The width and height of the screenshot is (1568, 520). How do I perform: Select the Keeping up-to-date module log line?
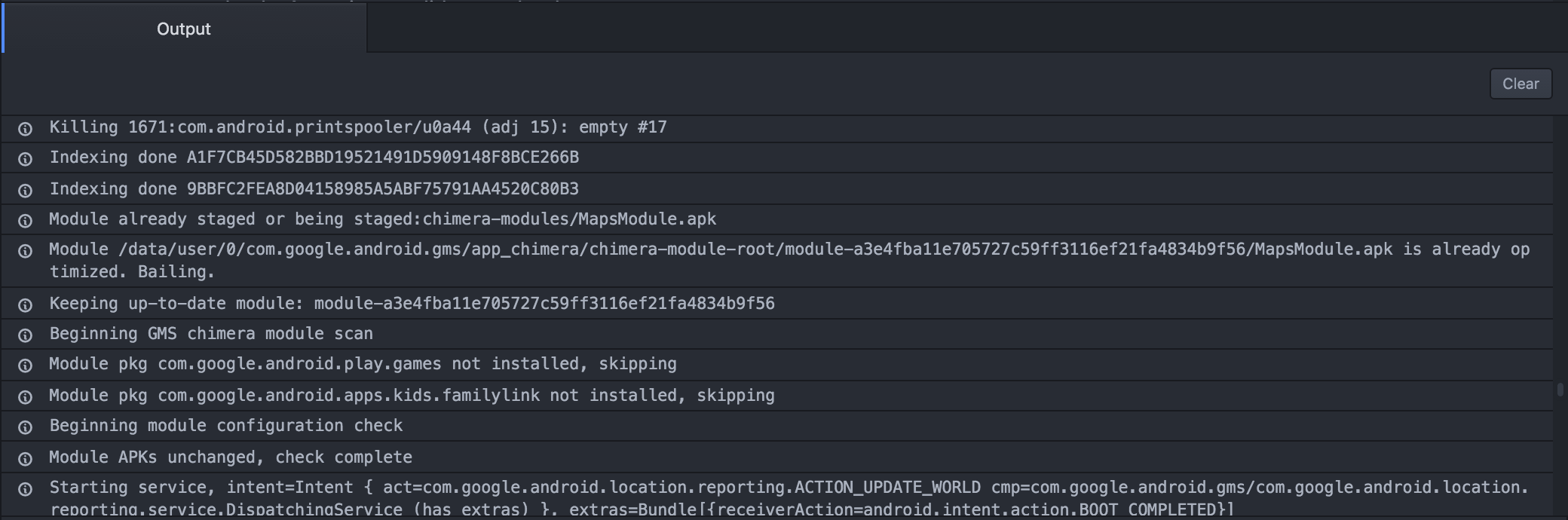(776, 304)
